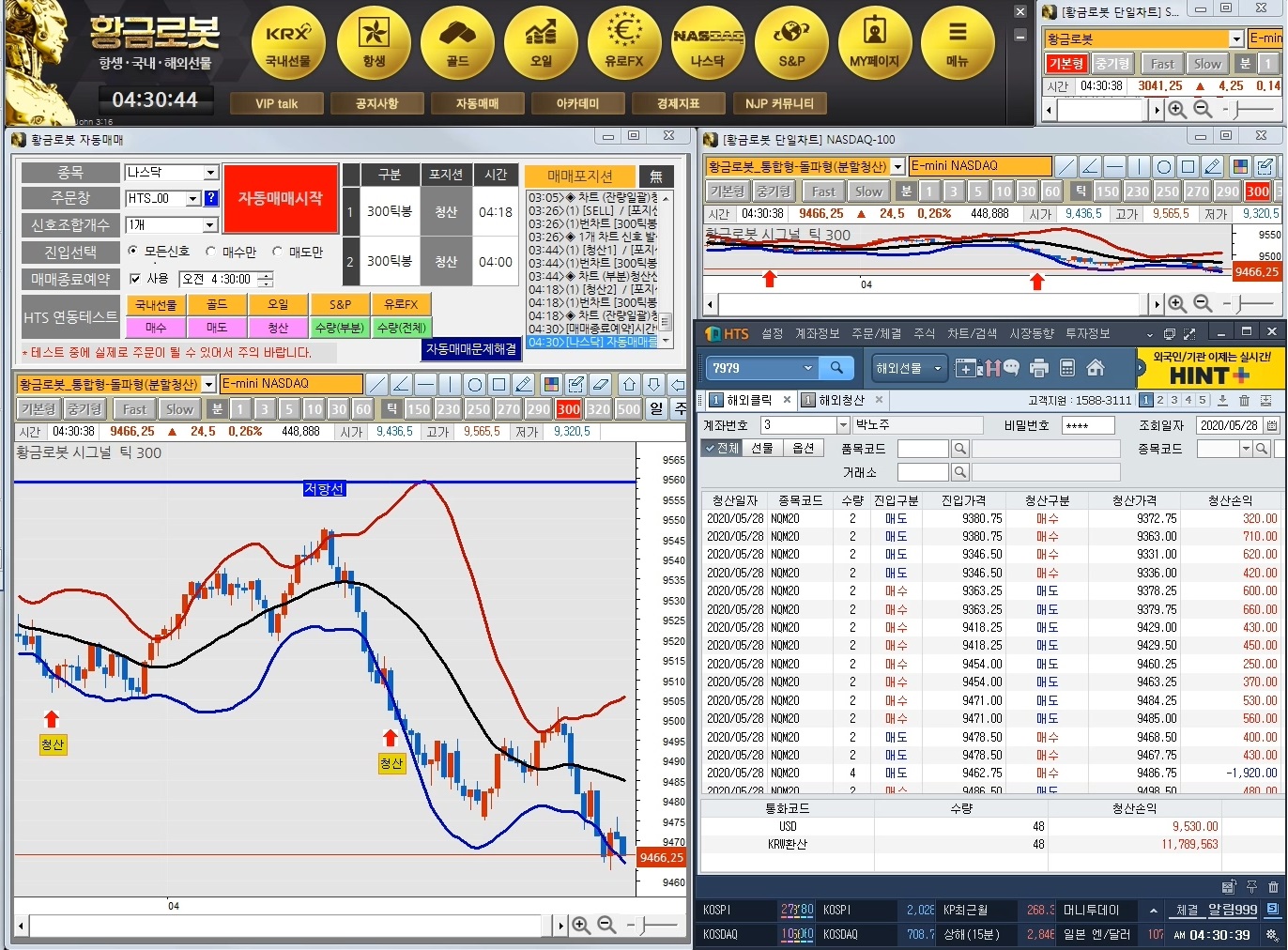Open 계좌번호 account dropdown
The height and width of the screenshot is (950, 1288).
pos(843,425)
